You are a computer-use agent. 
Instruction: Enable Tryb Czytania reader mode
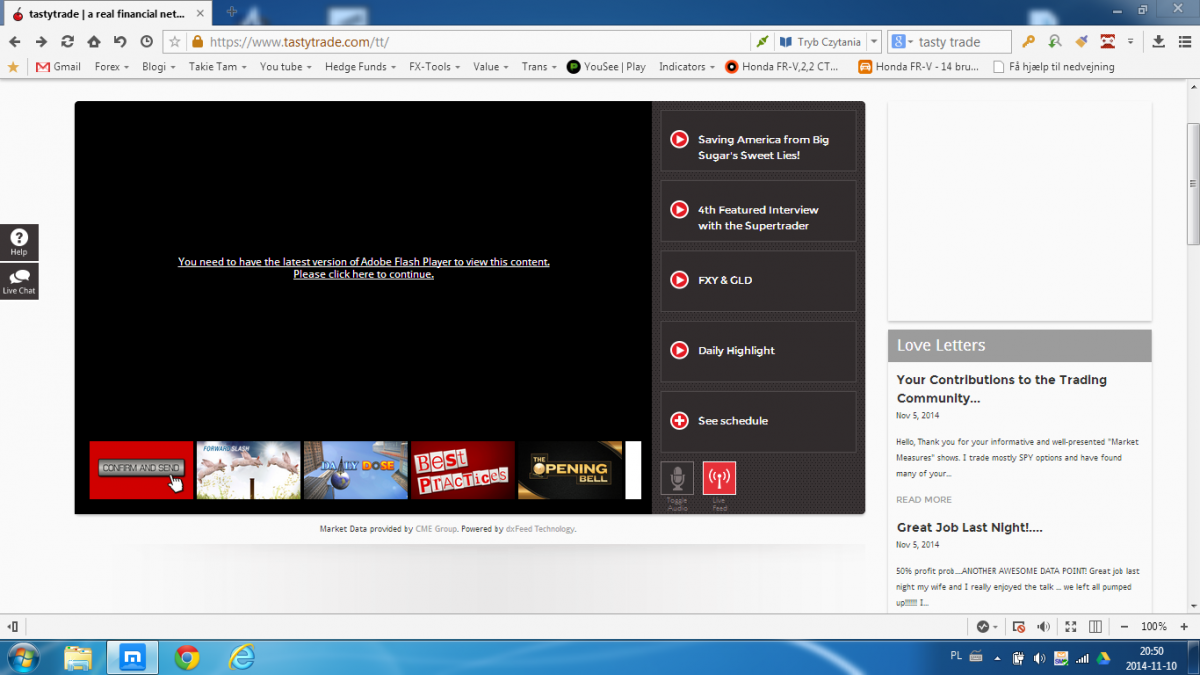point(820,42)
